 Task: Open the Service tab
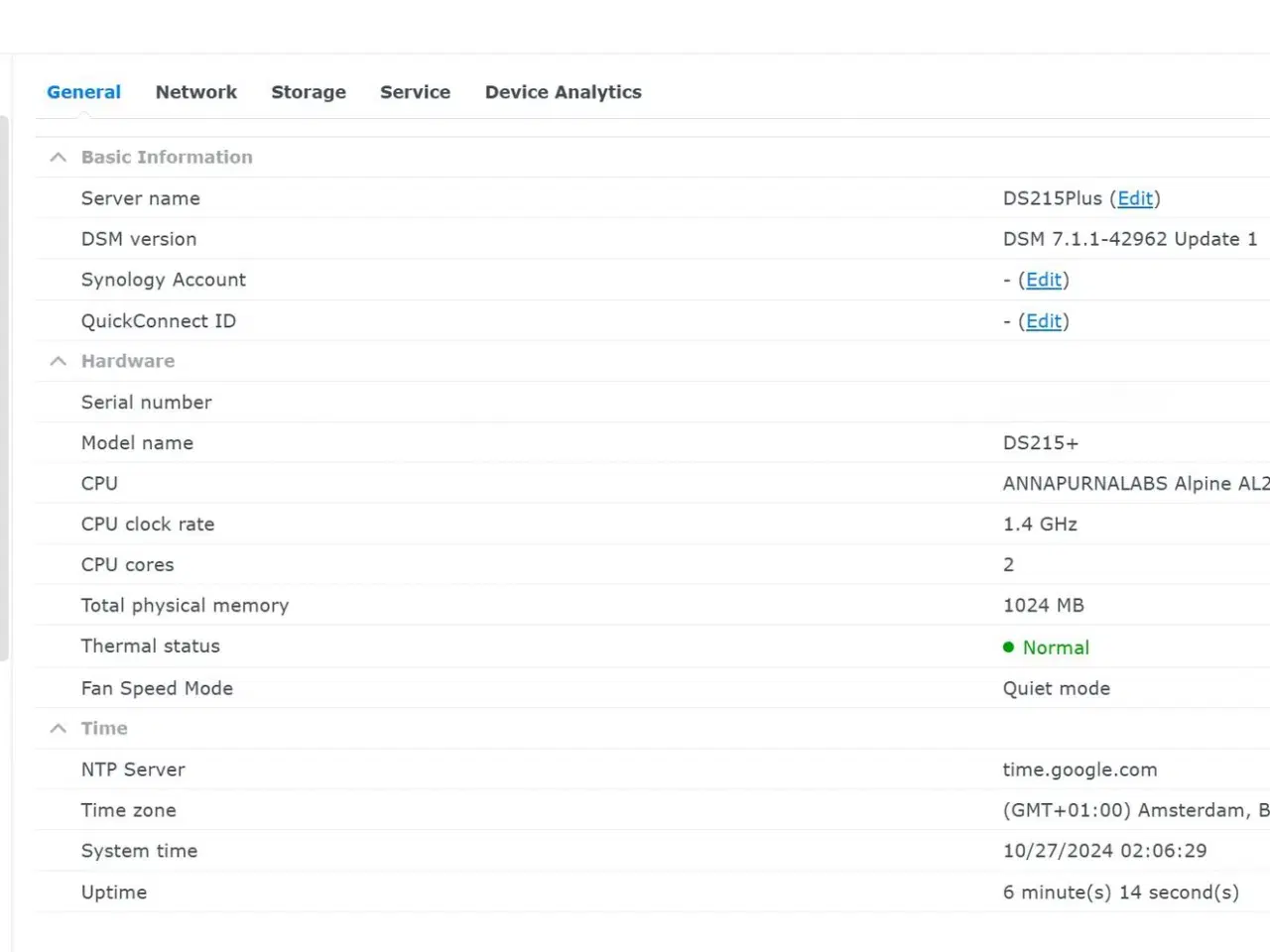coord(415,92)
